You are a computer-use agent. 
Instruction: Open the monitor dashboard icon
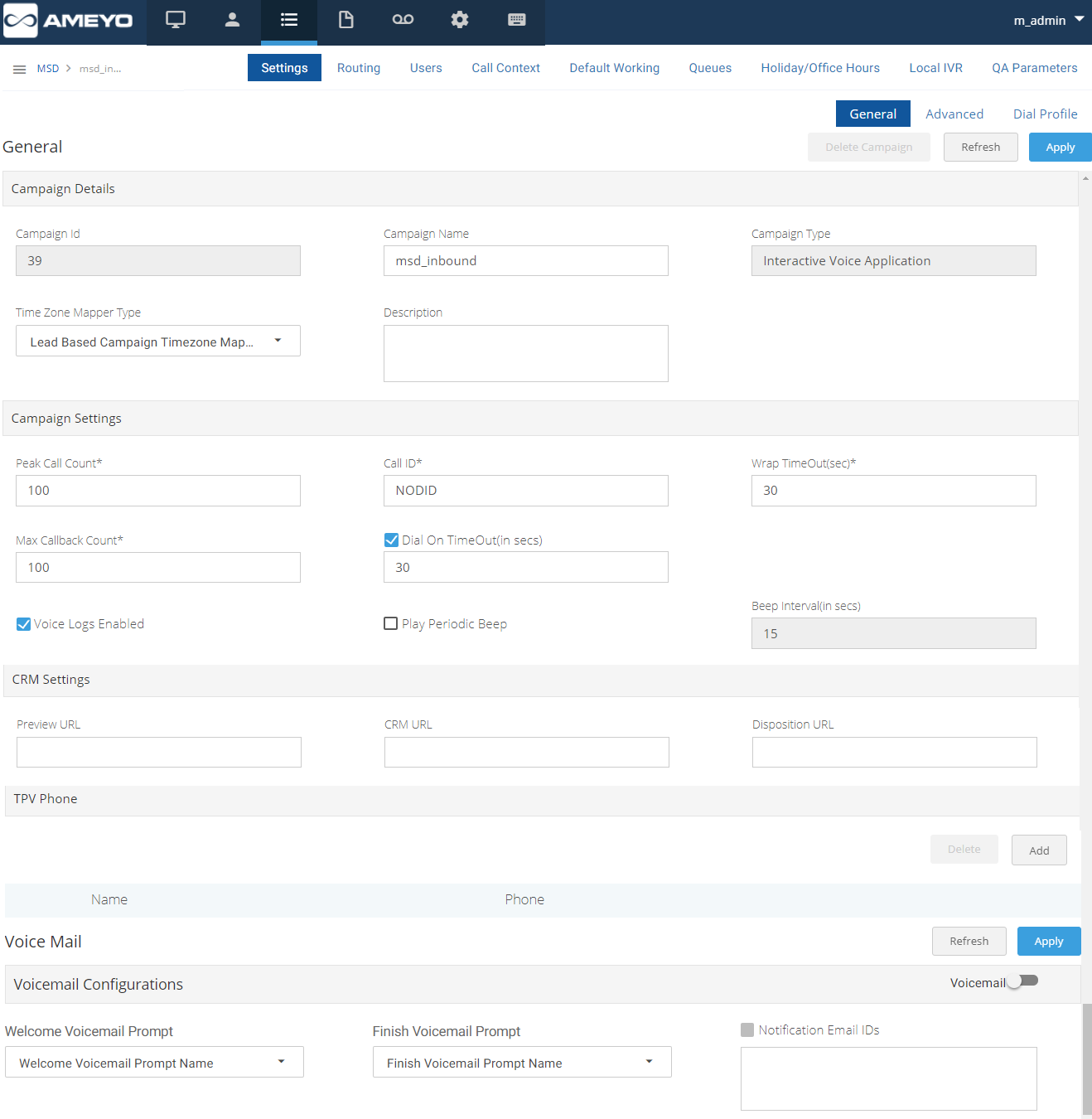click(x=176, y=20)
